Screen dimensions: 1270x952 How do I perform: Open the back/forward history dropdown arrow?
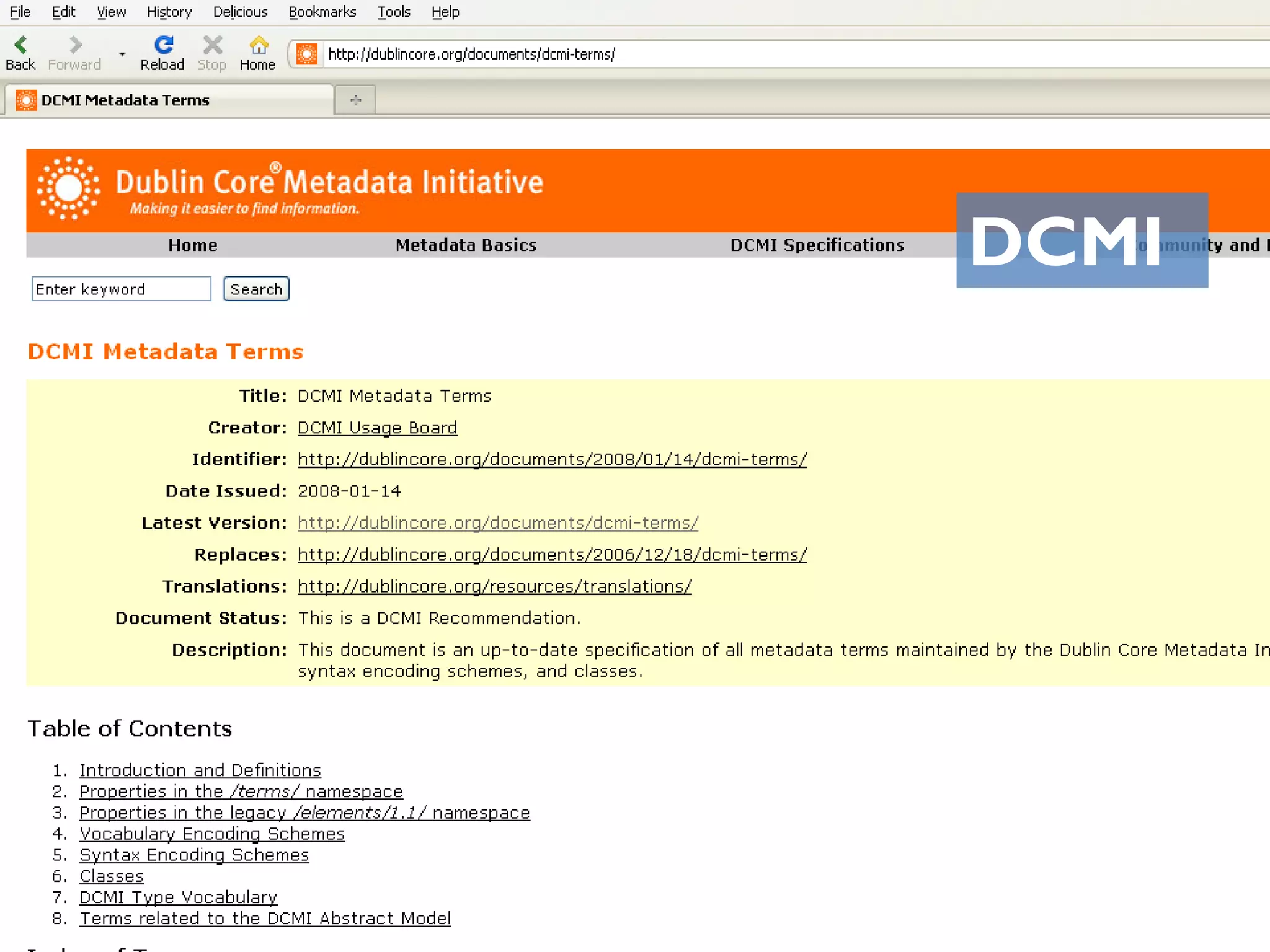tap(122, 54)
